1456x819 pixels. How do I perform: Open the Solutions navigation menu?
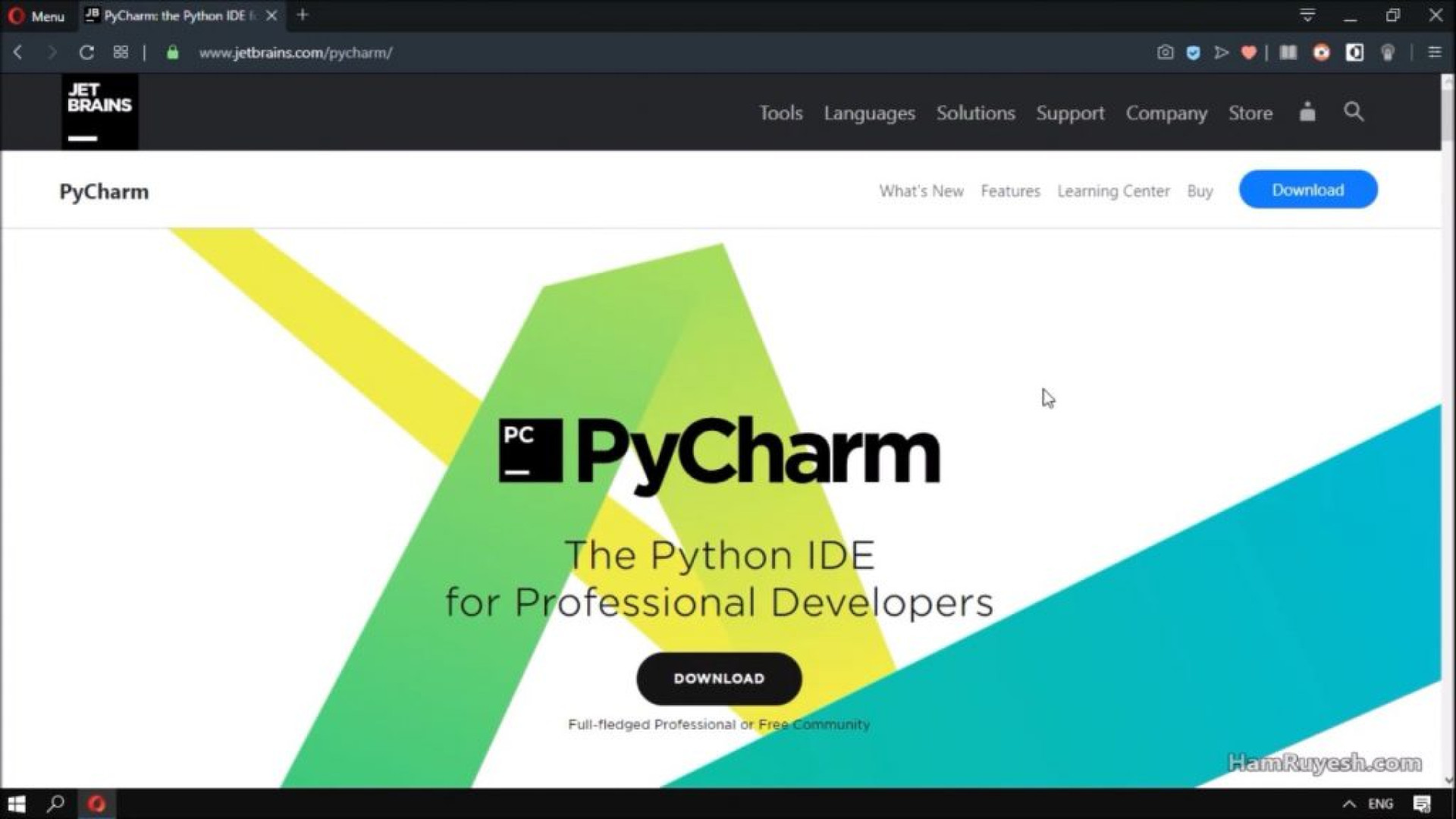point(975,113)
